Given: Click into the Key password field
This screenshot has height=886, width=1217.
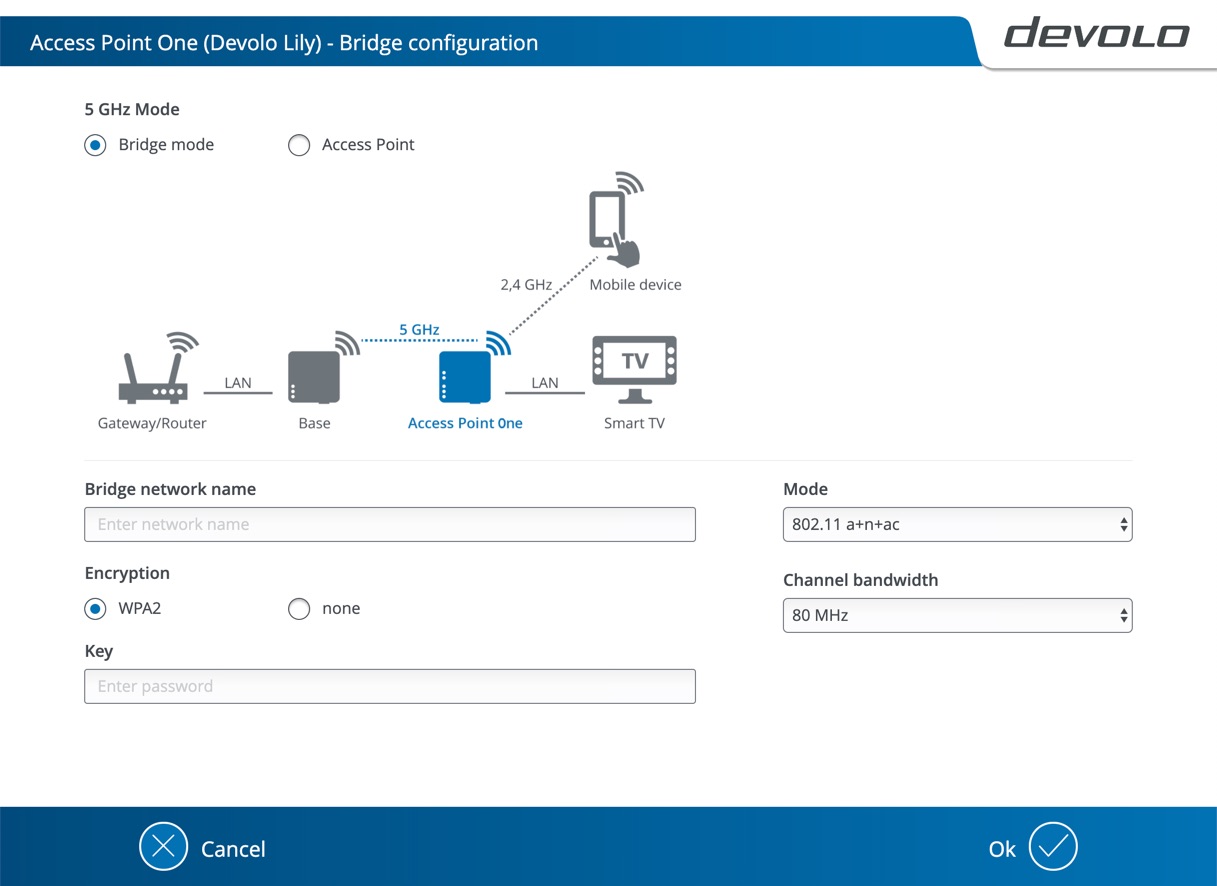Looking at the screenshot, I should 390,686.
